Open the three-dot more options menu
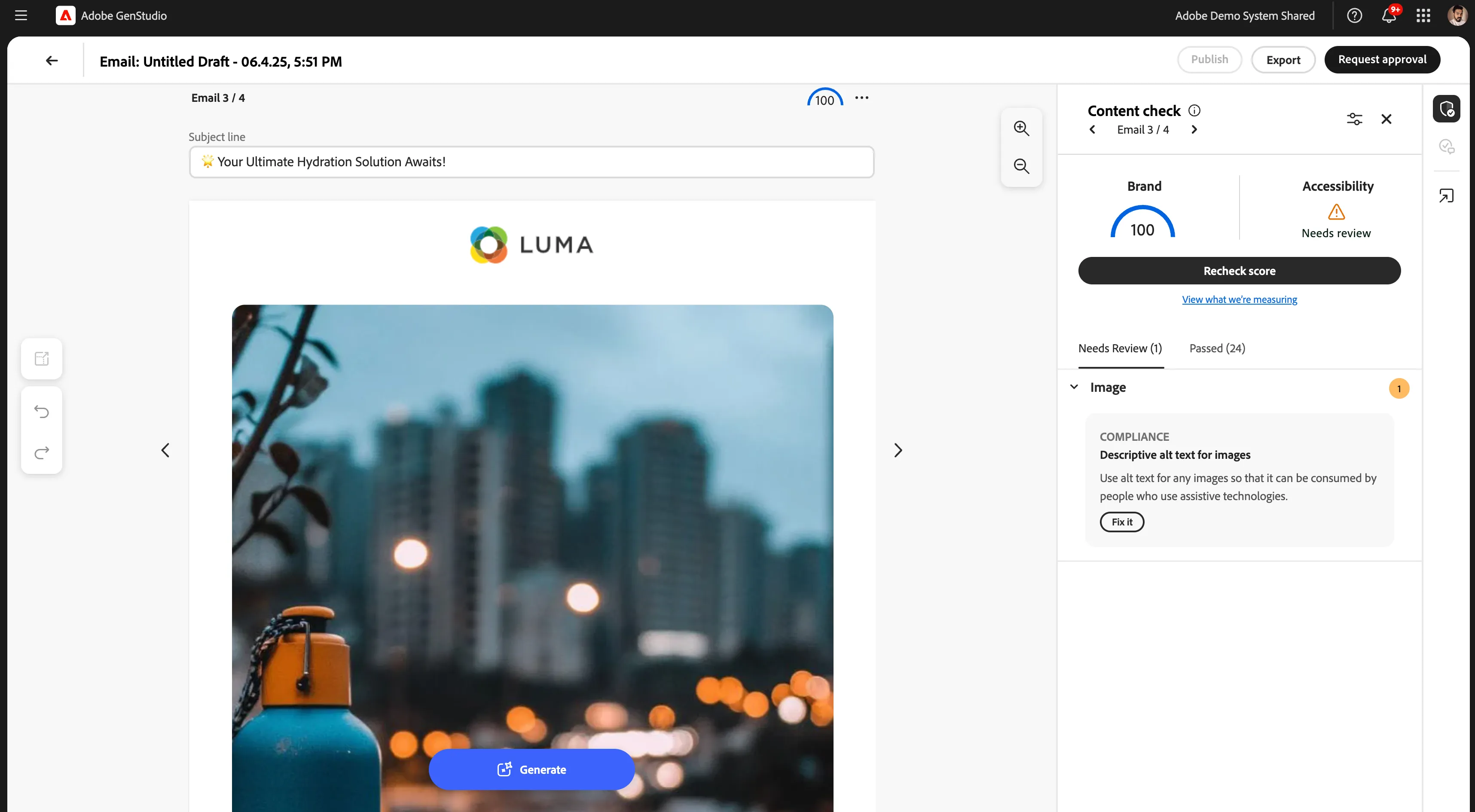This screenshot has height=812, width=1475. (862, 98)
